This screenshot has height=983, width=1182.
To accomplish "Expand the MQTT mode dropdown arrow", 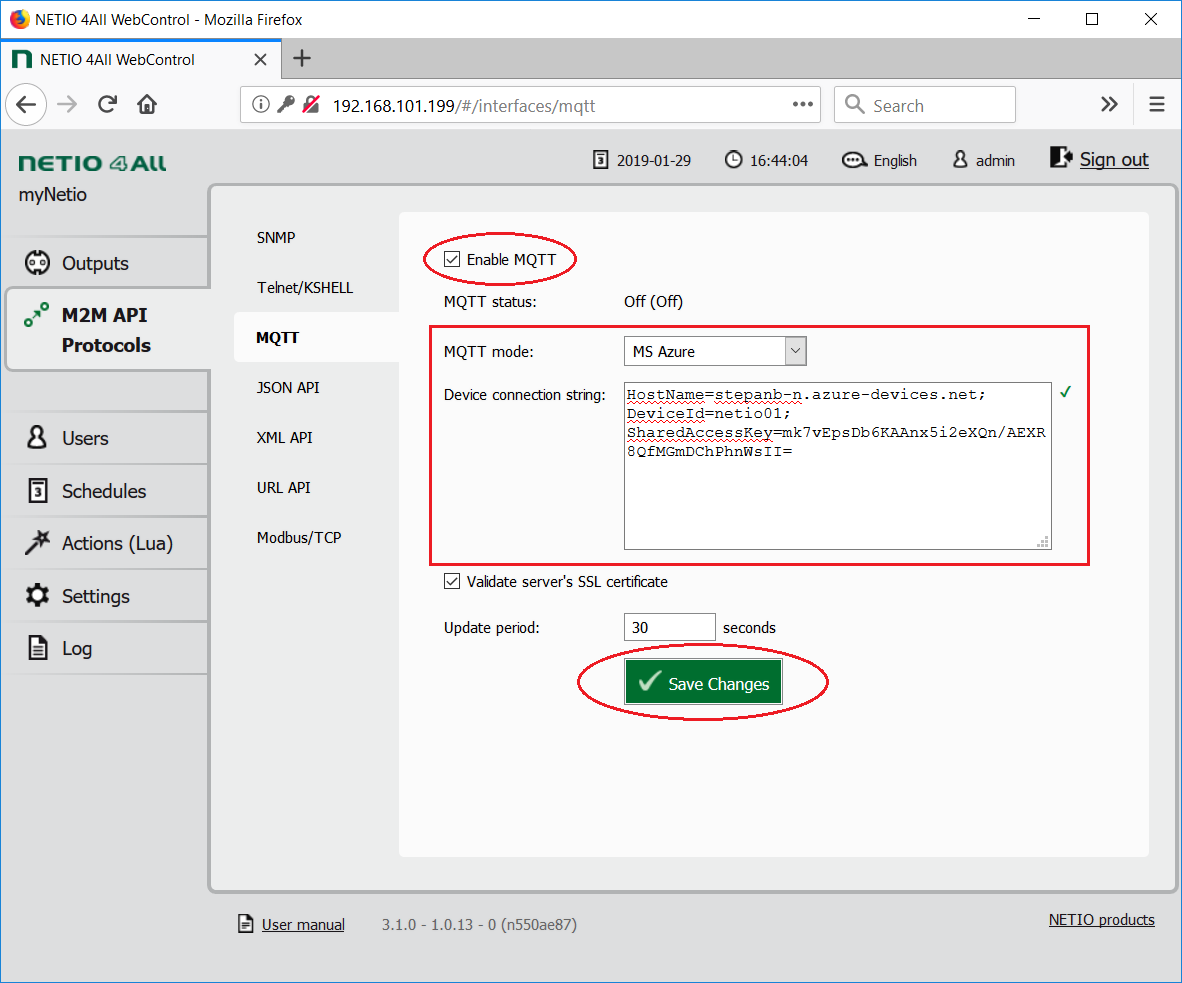I will [x=795, y=351].
